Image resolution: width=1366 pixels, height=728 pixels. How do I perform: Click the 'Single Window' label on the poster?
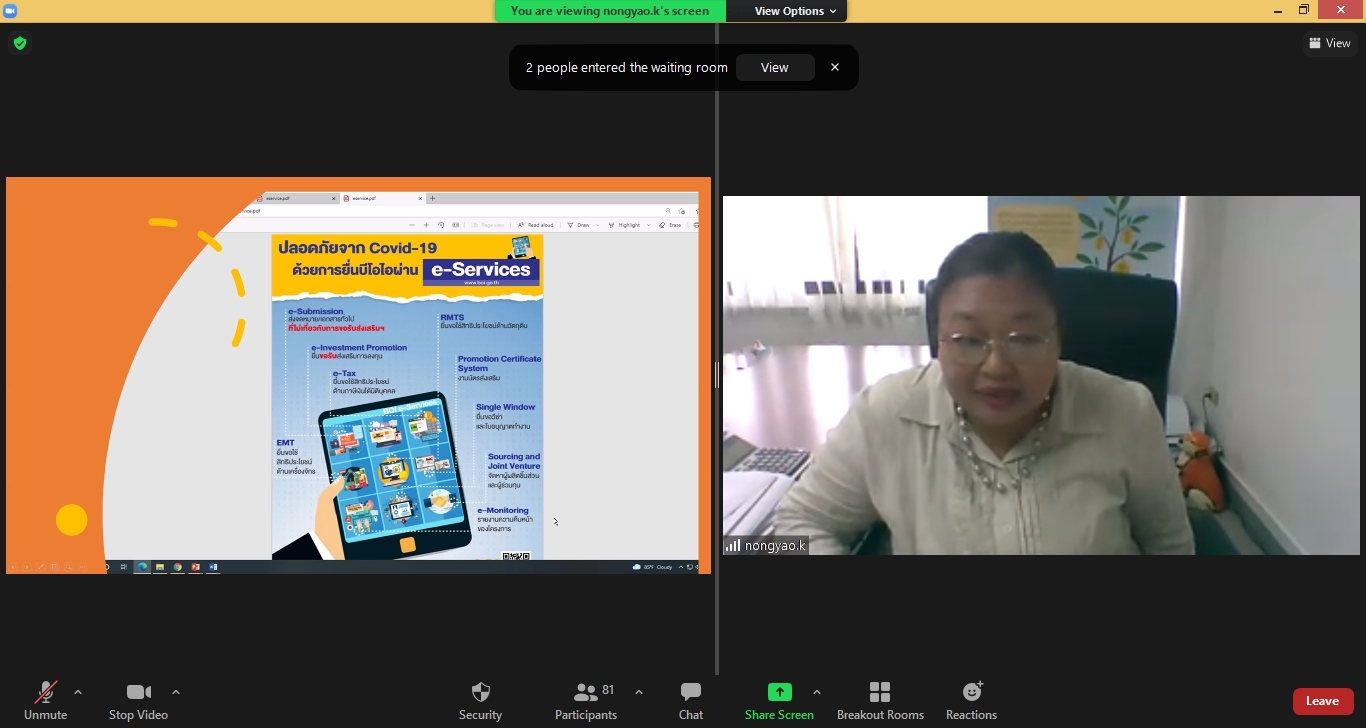(x=505, y=407)
